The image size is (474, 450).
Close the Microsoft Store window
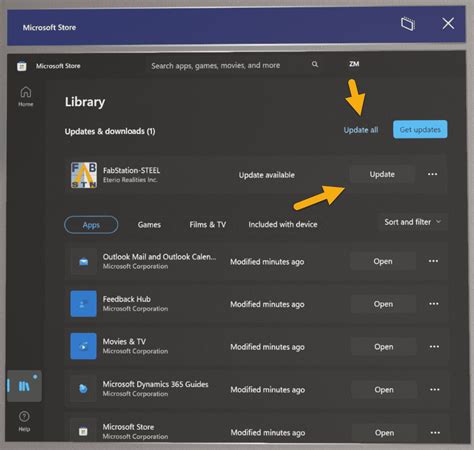(x=448, y=24)
